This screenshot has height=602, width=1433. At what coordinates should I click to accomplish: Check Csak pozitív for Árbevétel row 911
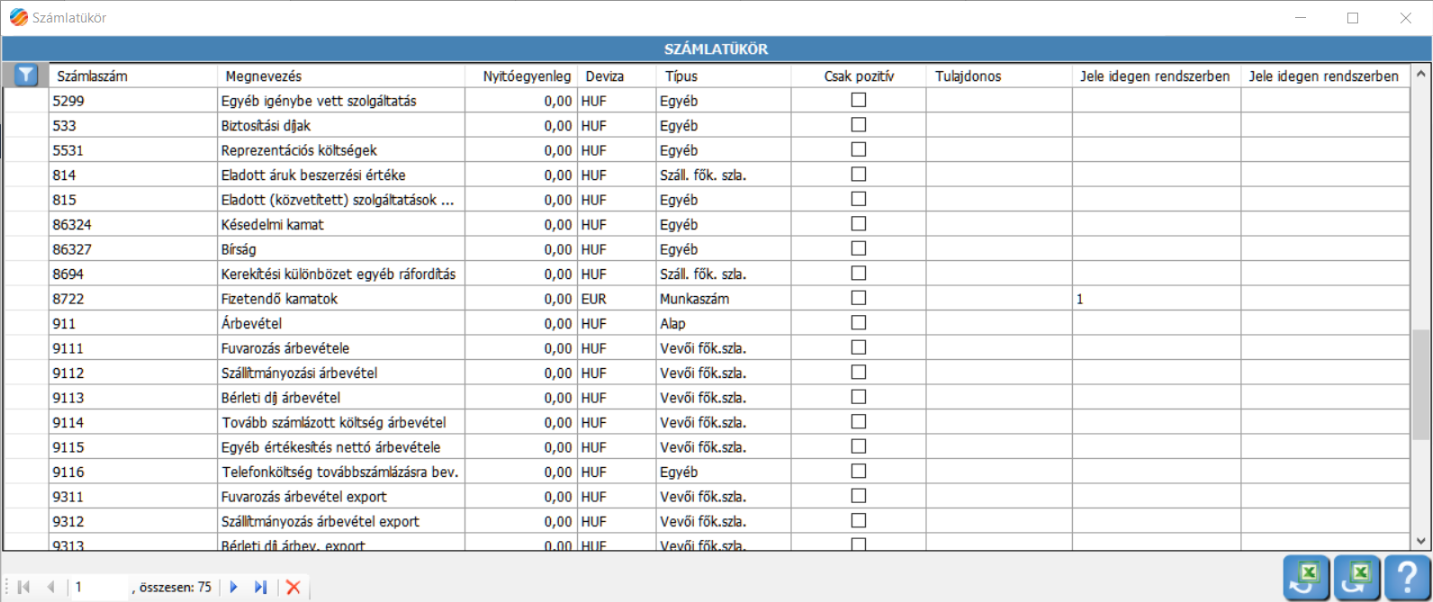click(858, 323)
